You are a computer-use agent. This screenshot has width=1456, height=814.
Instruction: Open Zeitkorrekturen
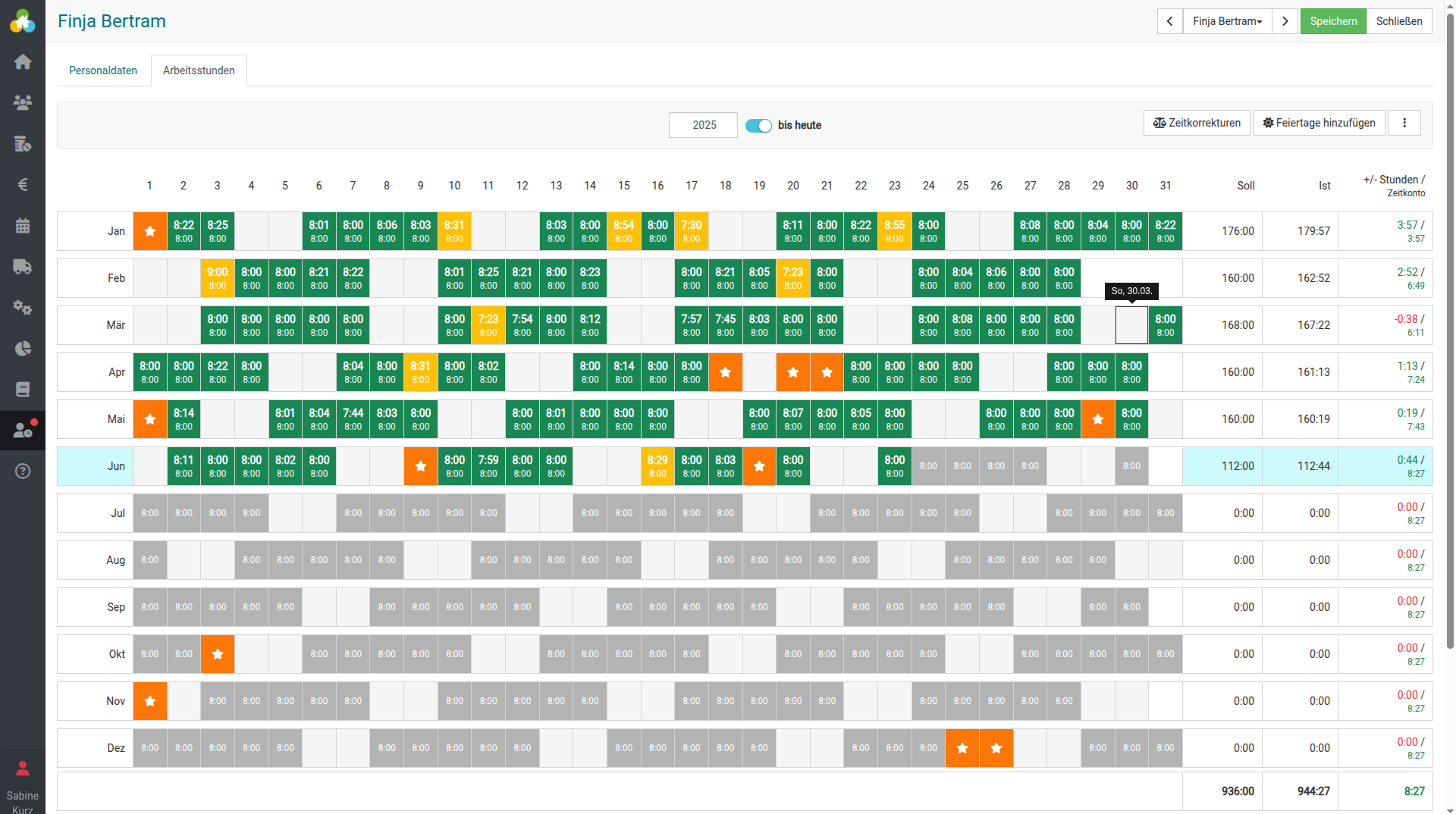coord(1197,123)
